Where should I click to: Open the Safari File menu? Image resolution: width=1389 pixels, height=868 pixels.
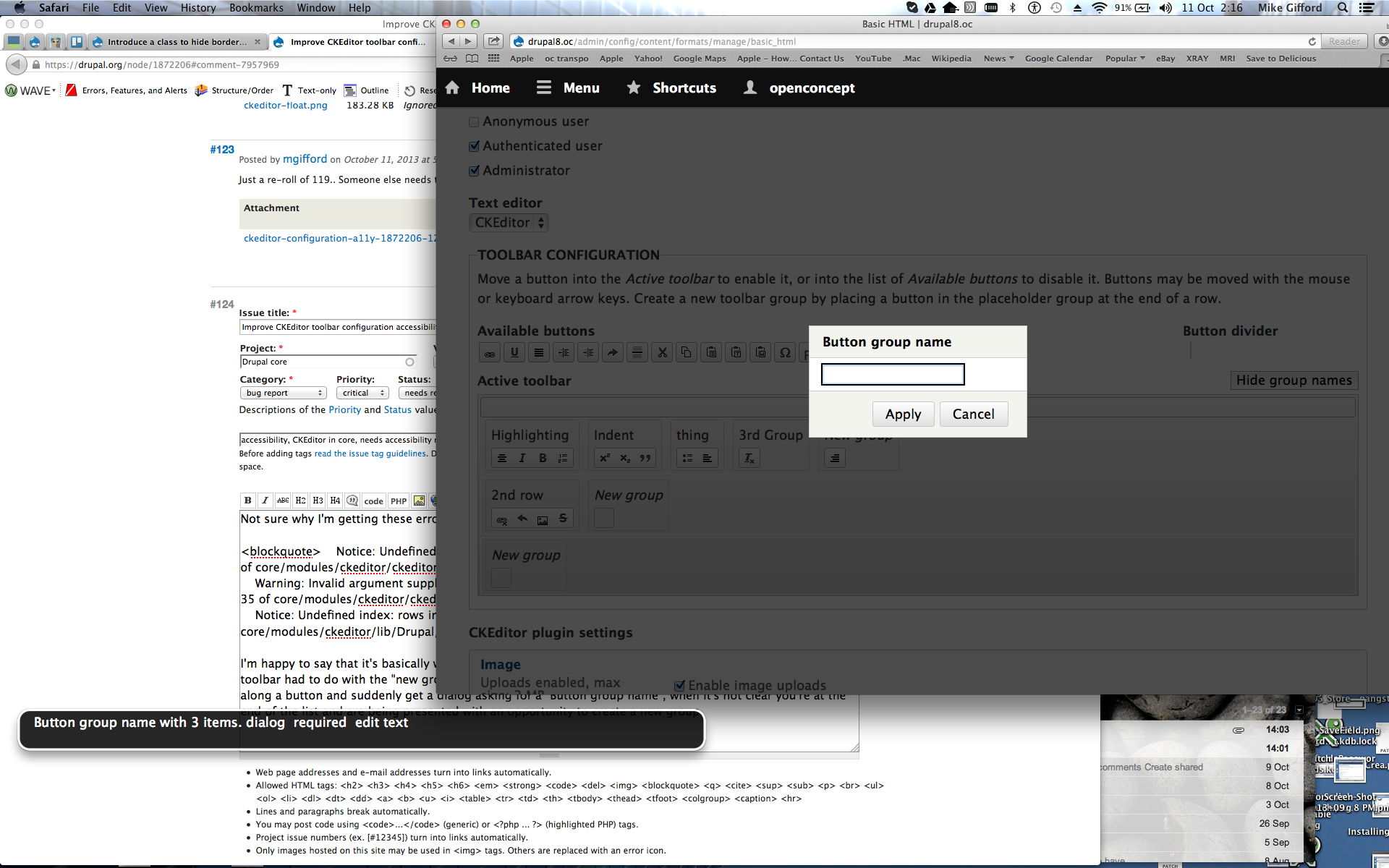90,8
